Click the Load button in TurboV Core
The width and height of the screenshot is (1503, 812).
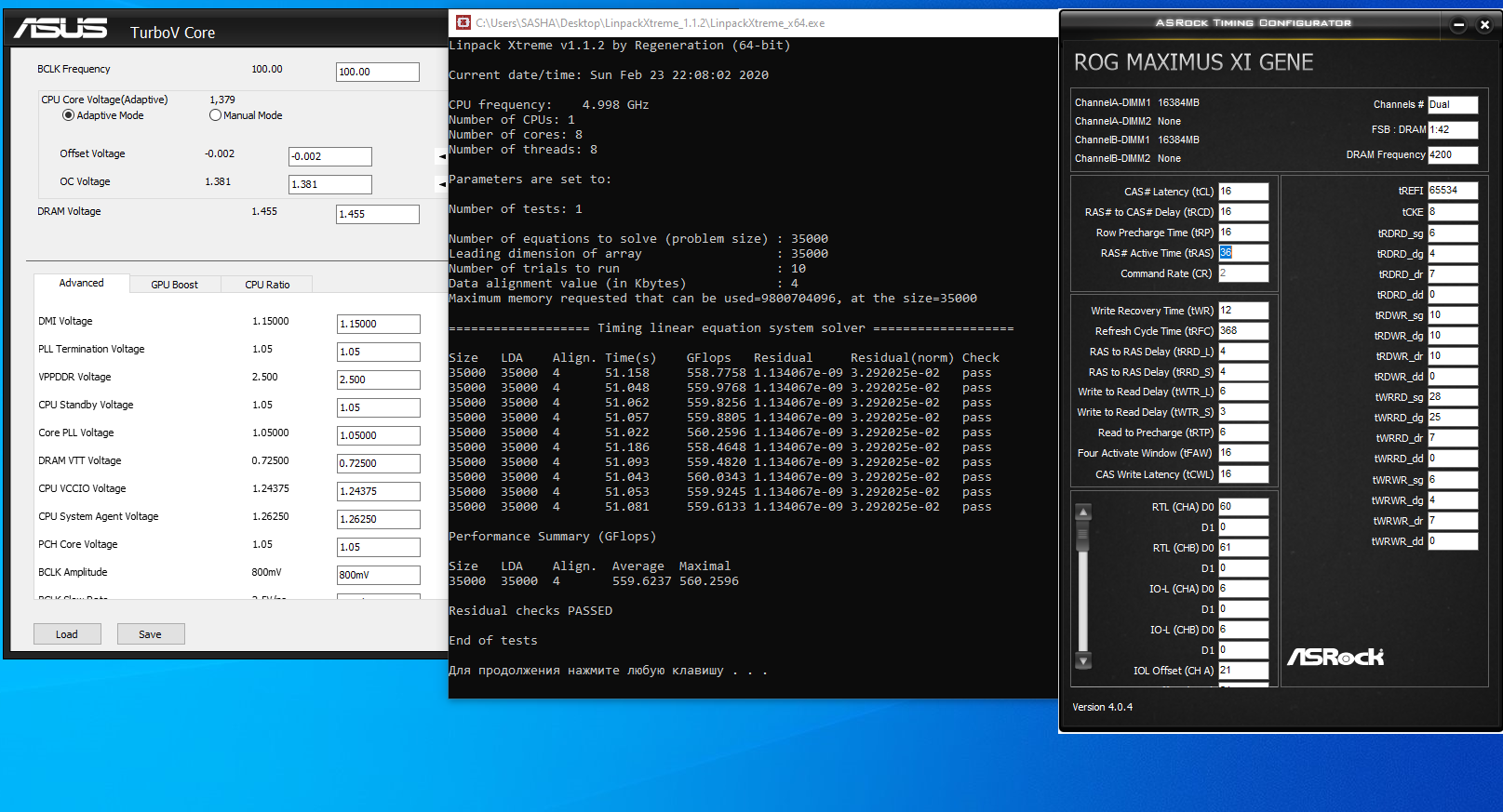67,634
